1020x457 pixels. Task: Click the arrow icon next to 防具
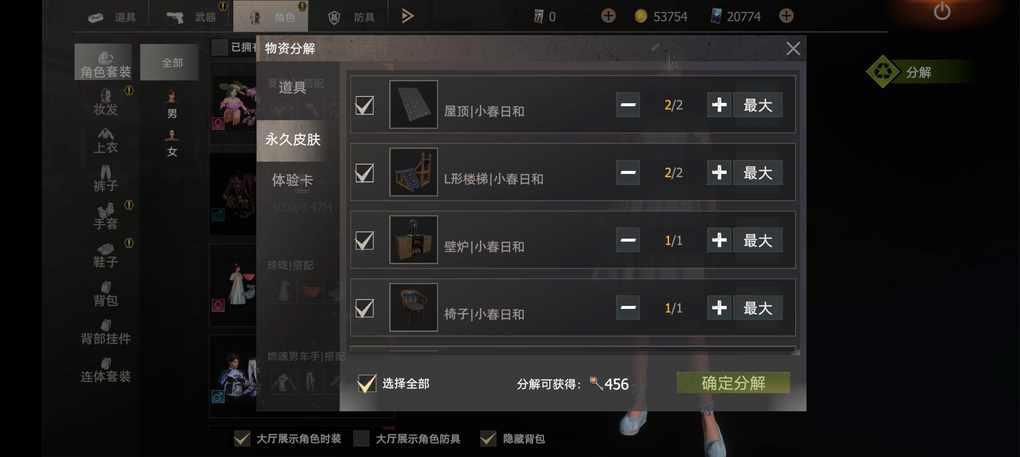pos(407,16)
